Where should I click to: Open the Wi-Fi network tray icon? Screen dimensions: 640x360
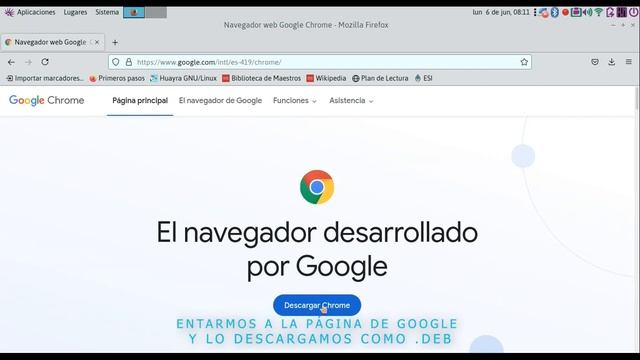(x=598, y=12)
